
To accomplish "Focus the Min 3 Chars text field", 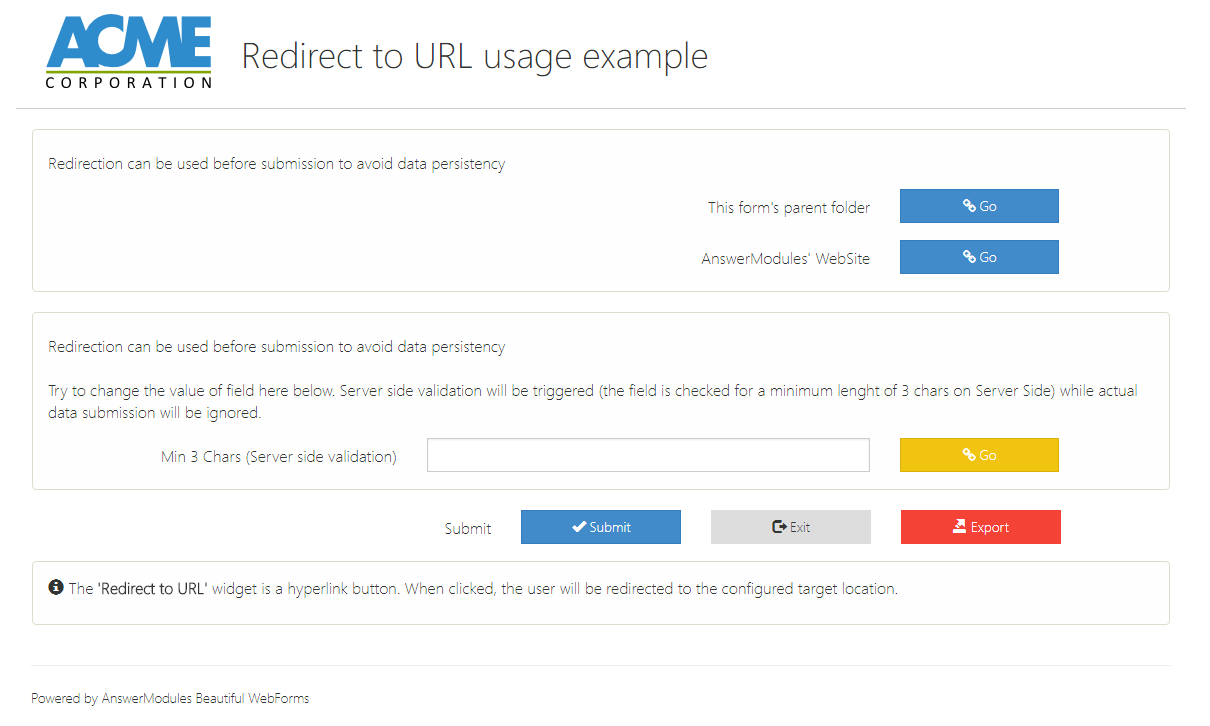I will [x=648, y=455].
